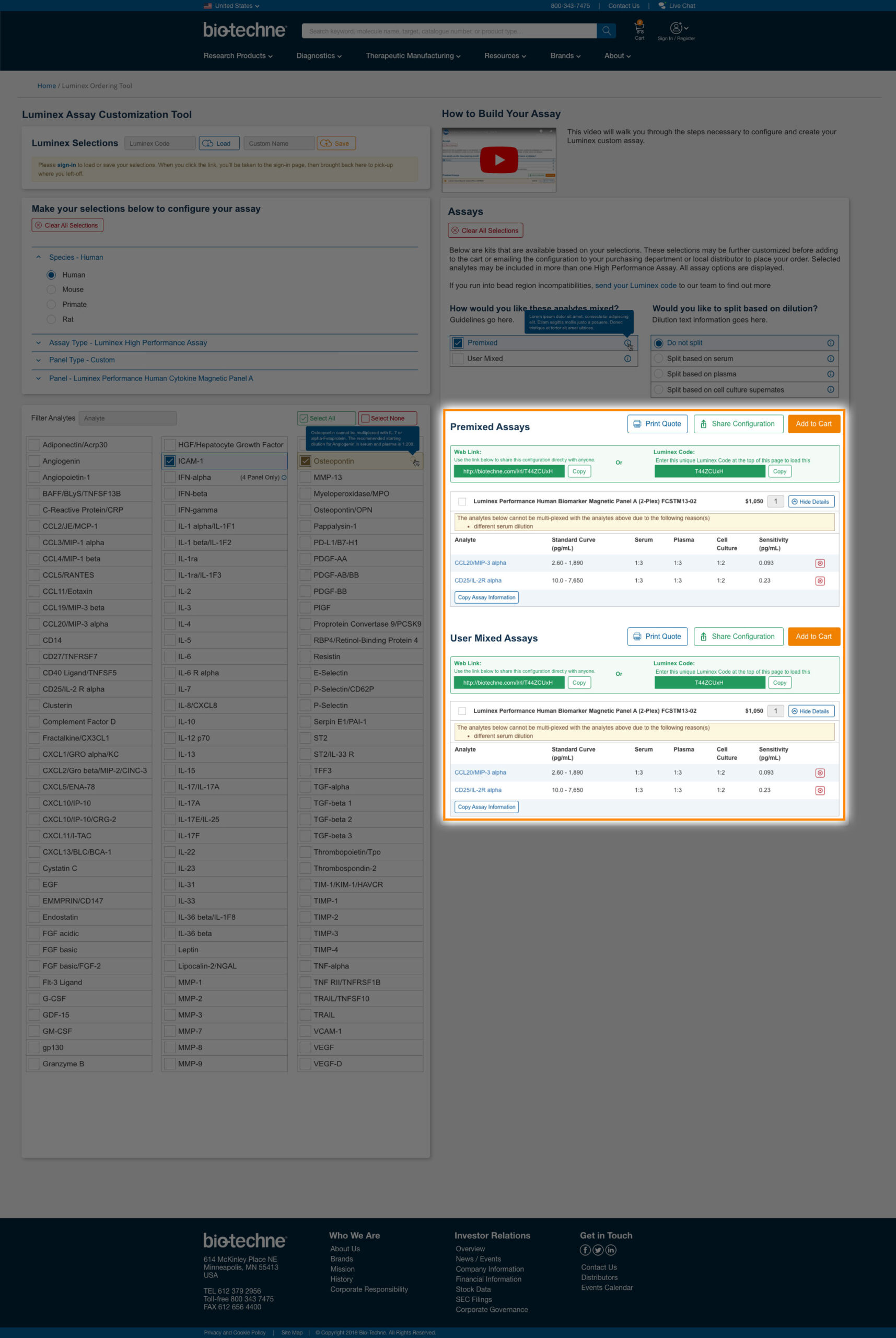Check the User Mixed checkbox
Image resolution: width=896 pixels, height=1338 pixels.
[458, 359]
